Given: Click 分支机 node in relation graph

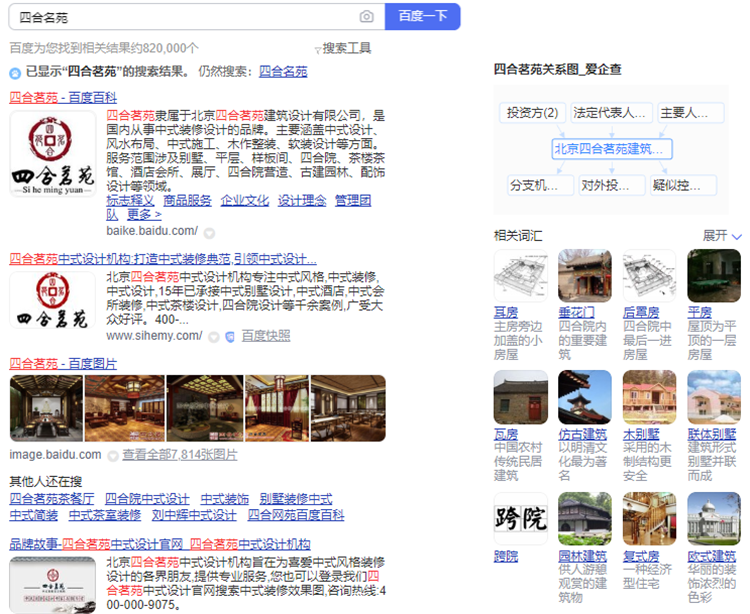Looking at the screenshot, I should click(540, 185).
